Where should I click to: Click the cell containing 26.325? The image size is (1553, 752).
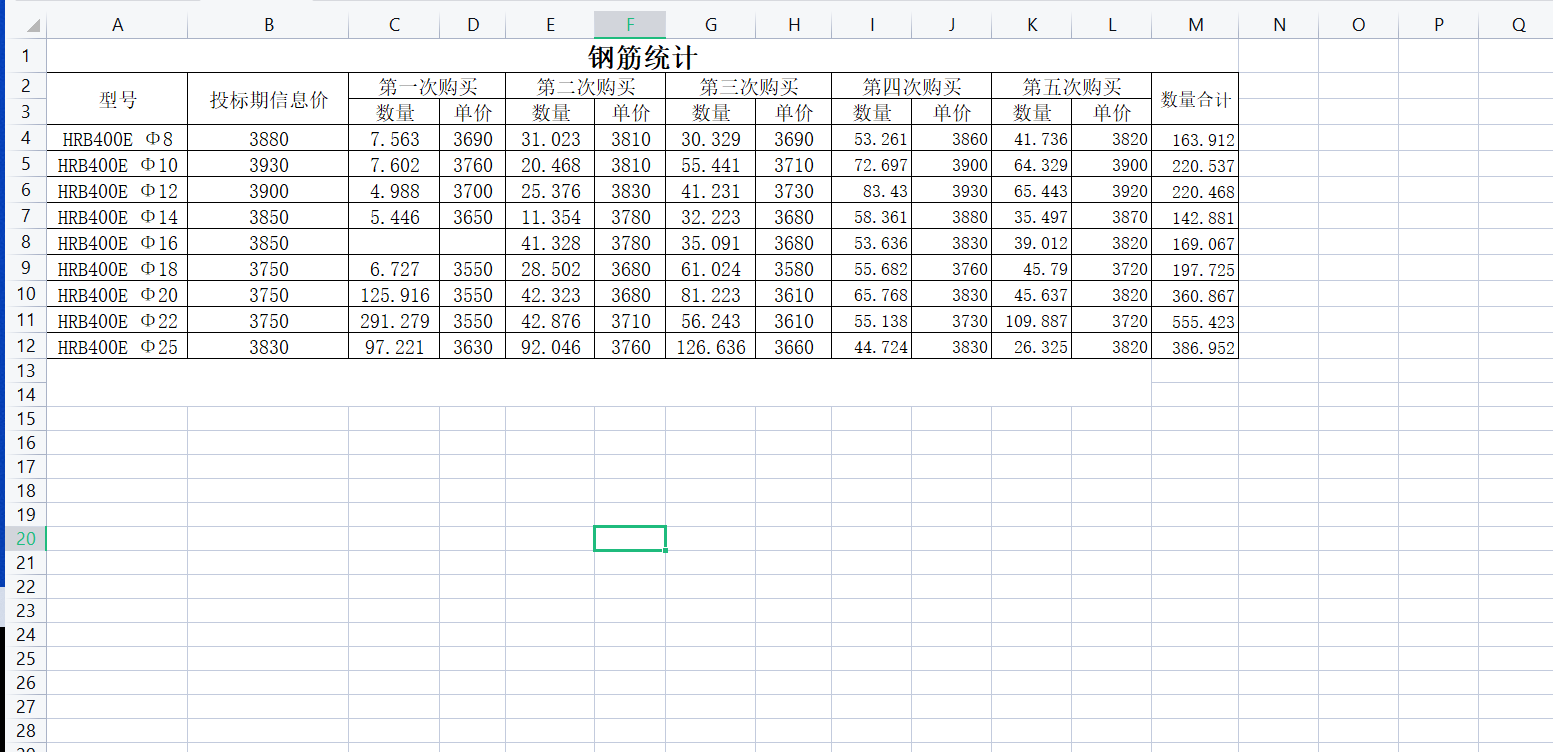coord(1032,346)
